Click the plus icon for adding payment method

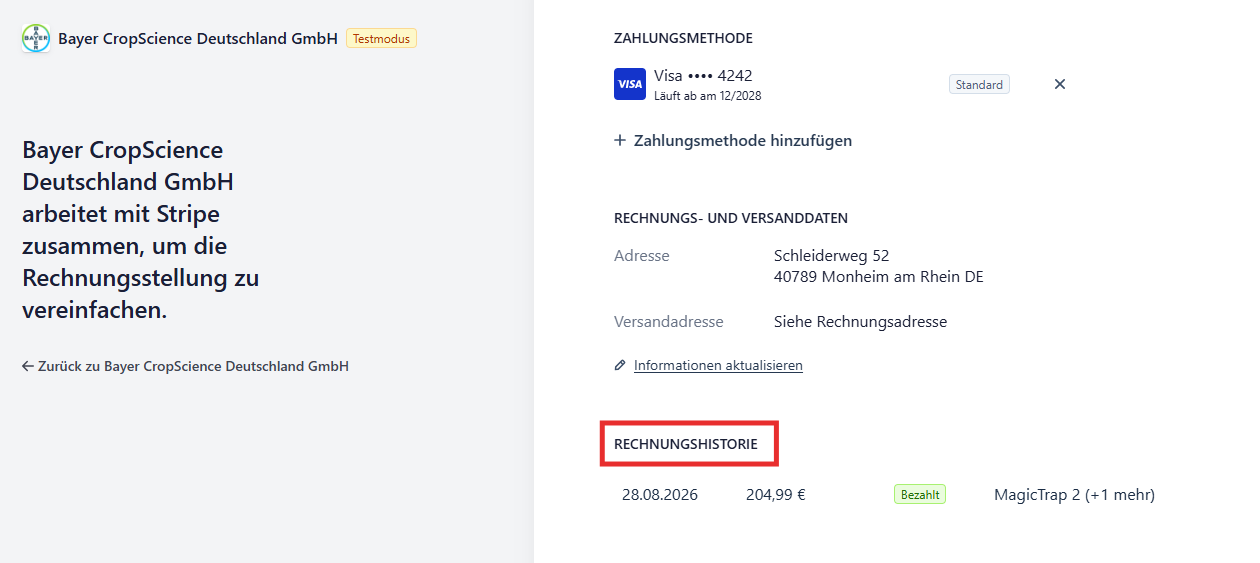(620, 141)
